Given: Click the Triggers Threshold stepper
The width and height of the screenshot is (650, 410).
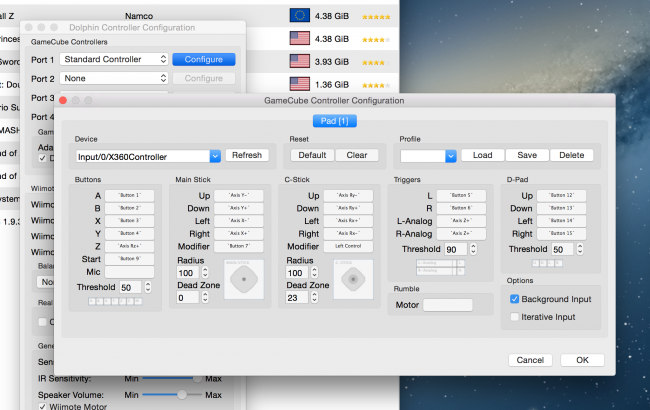Looking at the screenshot, I should pos(473,249).
